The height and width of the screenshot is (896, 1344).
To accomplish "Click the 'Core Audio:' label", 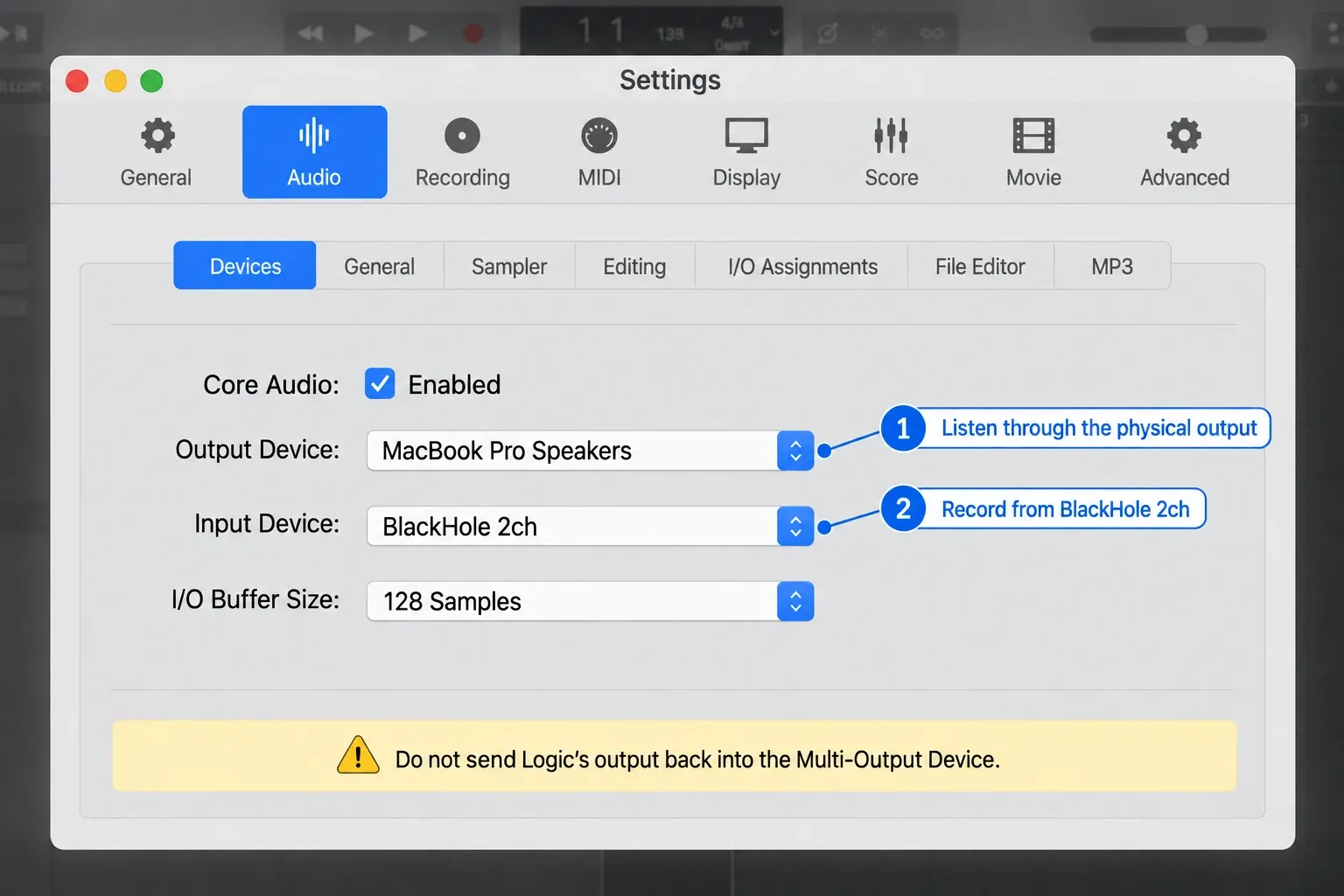I will [271, 385].
